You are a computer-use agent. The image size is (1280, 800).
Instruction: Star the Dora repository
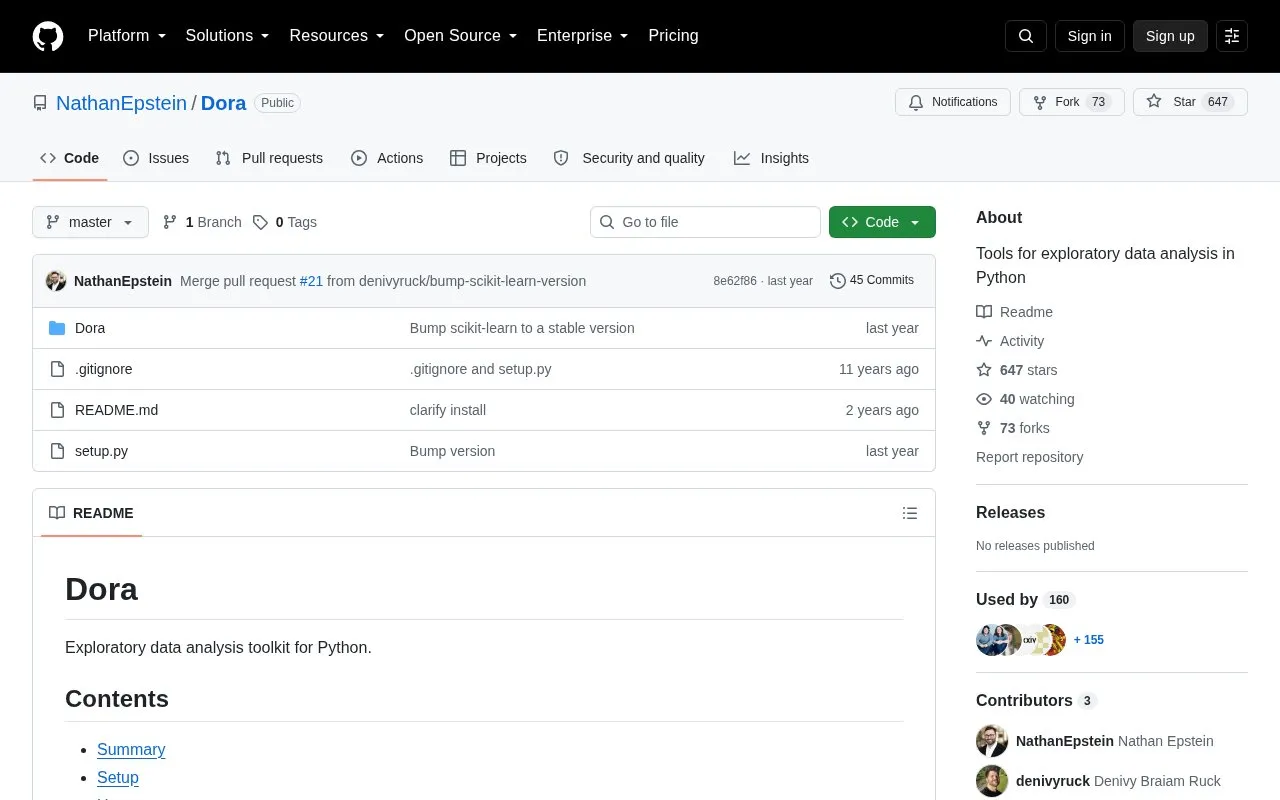(x=1190, y=102)
